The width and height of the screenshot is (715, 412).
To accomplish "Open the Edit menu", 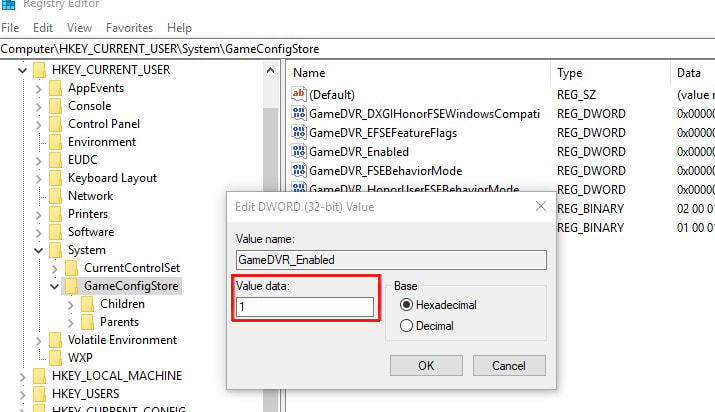I will pyautogui.click(x=43, y=28).
